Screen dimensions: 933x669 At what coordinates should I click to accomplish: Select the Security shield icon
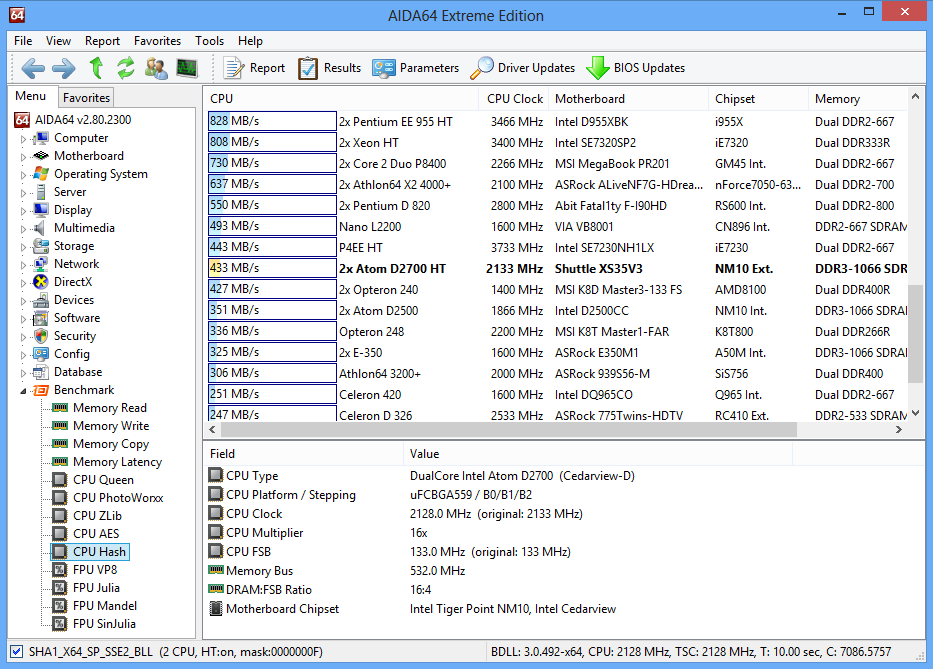pyautogui.click(x=41, y=336)
